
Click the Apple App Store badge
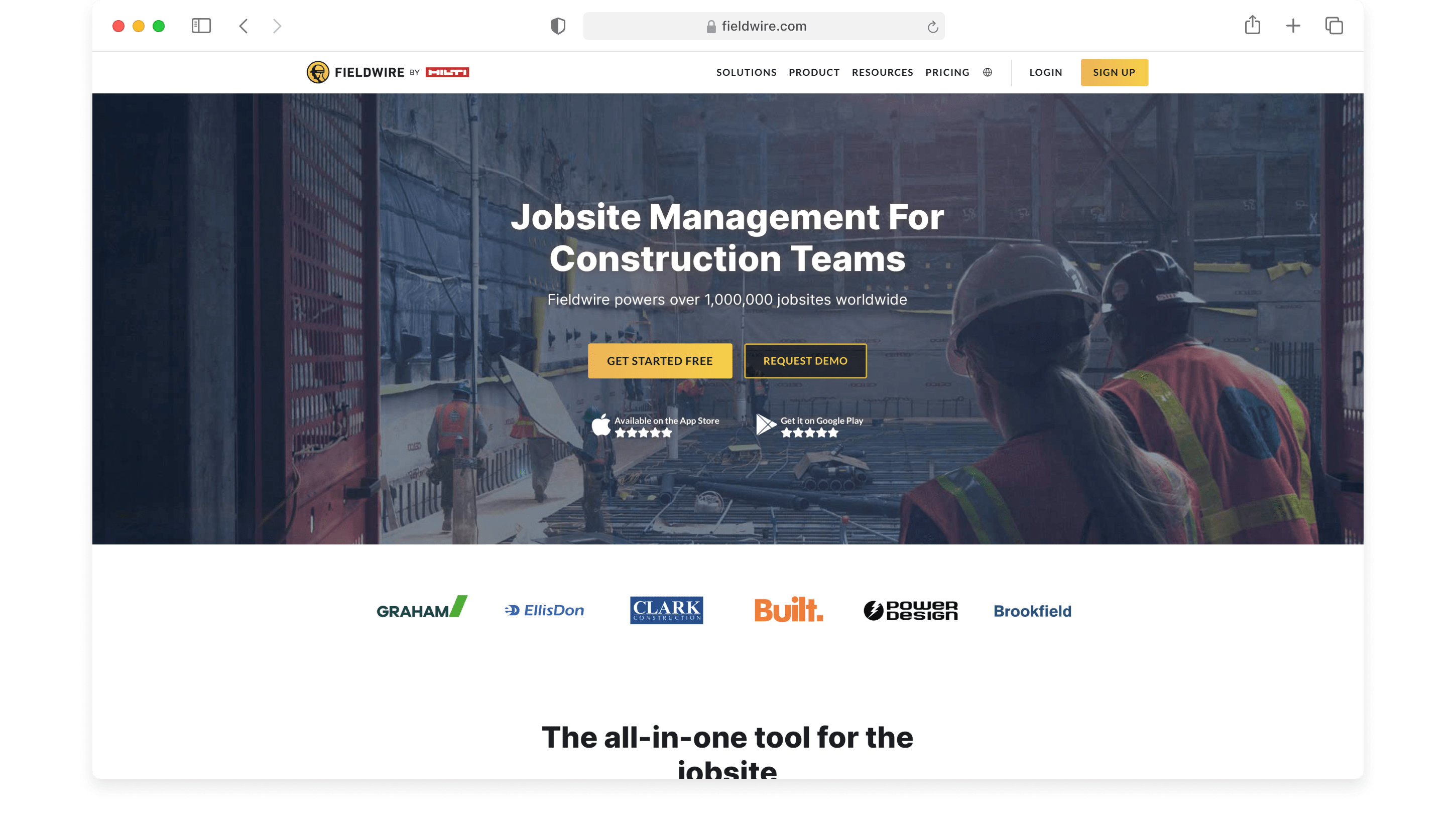655,426
